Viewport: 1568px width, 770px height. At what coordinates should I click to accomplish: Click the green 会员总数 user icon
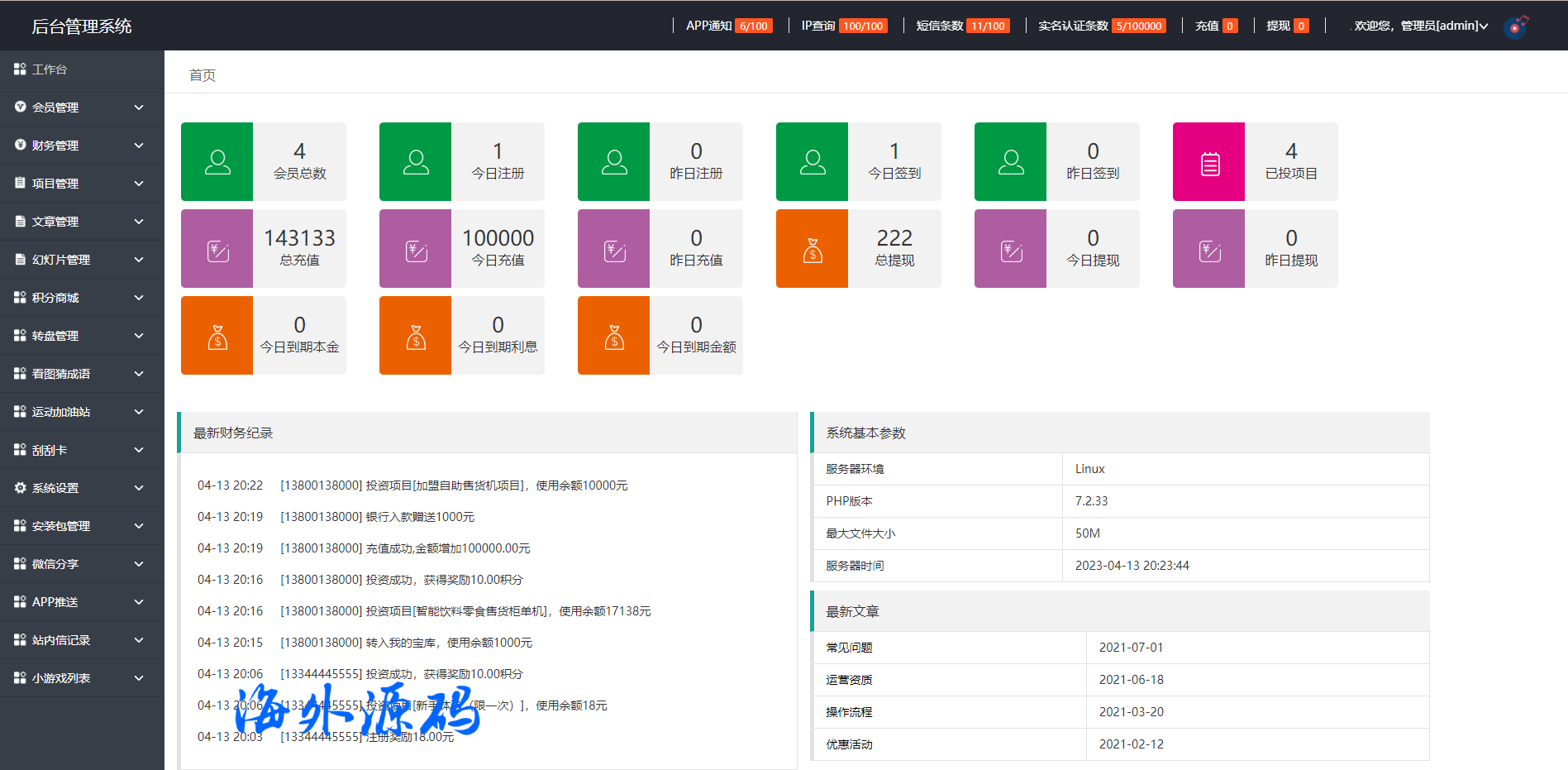pyautogui.click(x=217, y=162)
